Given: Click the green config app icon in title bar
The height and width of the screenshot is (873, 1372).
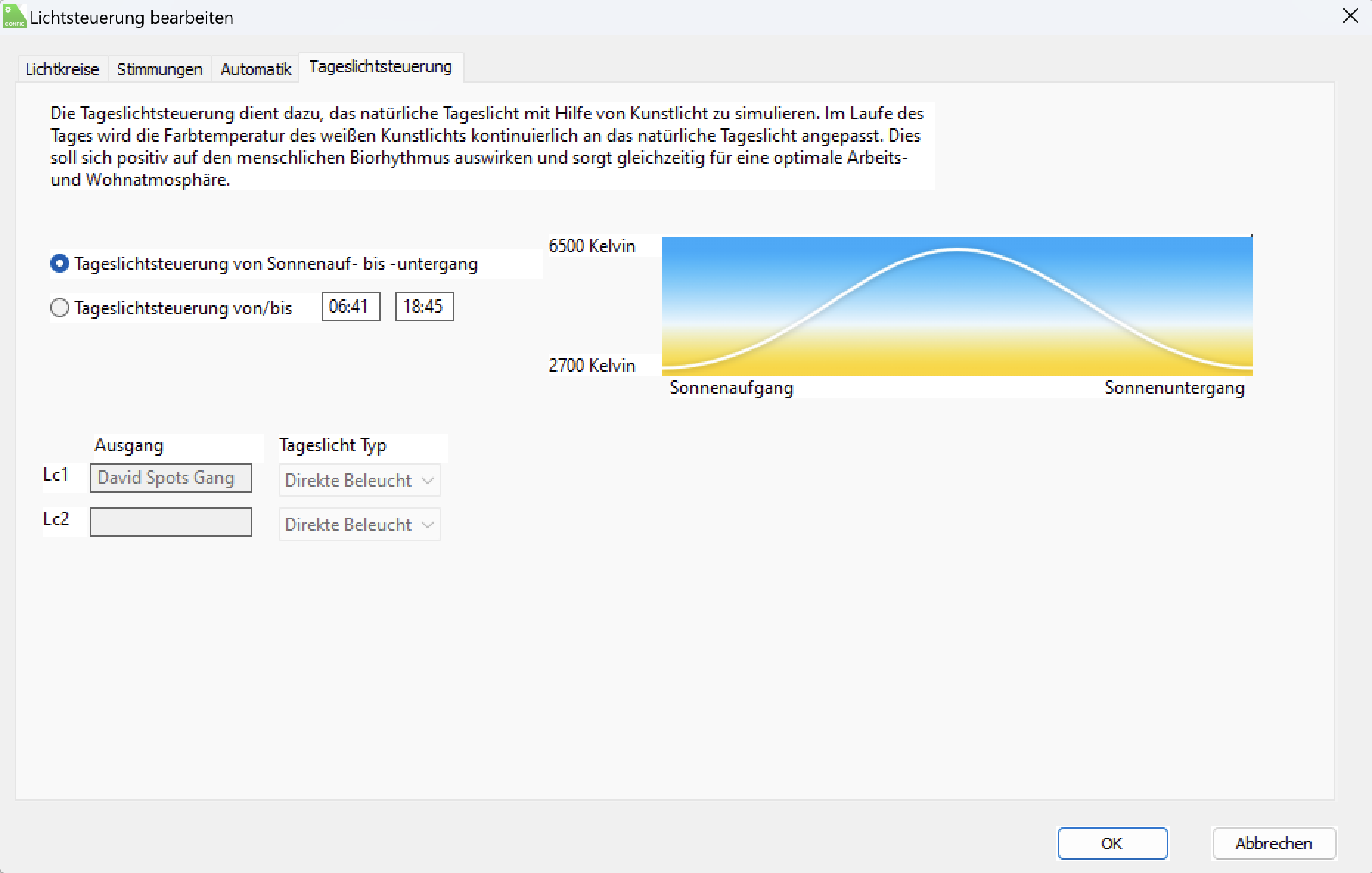Looking at the screenshot, I should (14, 16).
